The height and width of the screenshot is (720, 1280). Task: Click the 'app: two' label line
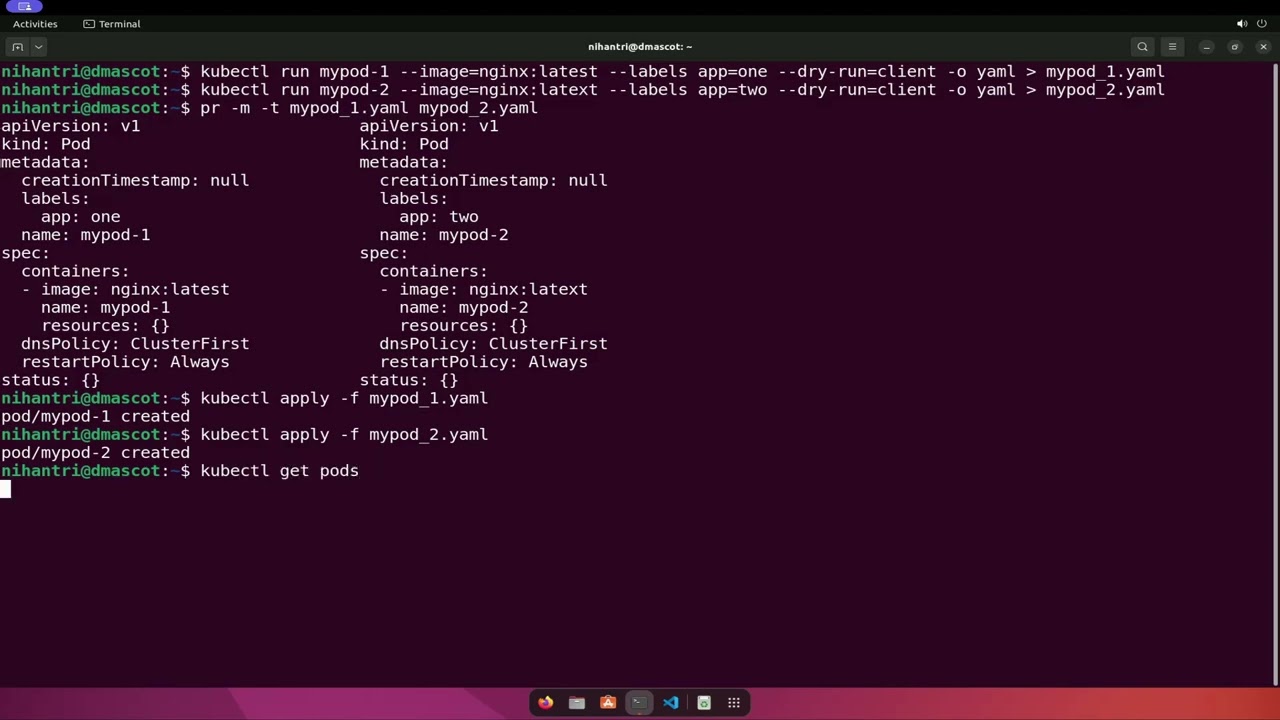pyautogui.click(x=438, y=217)
